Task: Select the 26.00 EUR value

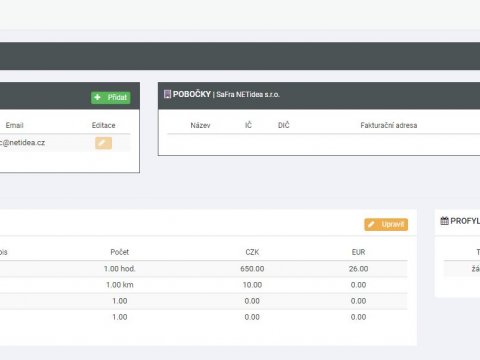Action: coord(358,269)
